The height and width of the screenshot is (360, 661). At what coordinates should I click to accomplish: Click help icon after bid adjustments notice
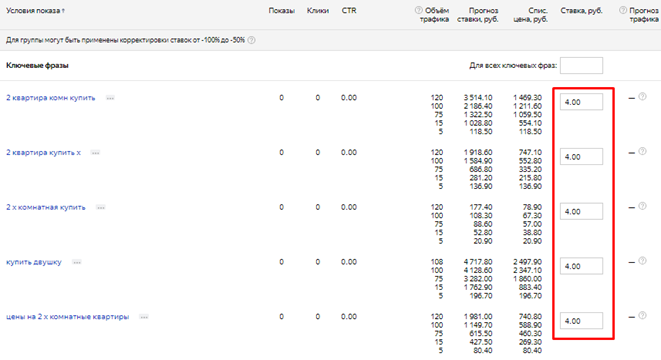point(251,40)
